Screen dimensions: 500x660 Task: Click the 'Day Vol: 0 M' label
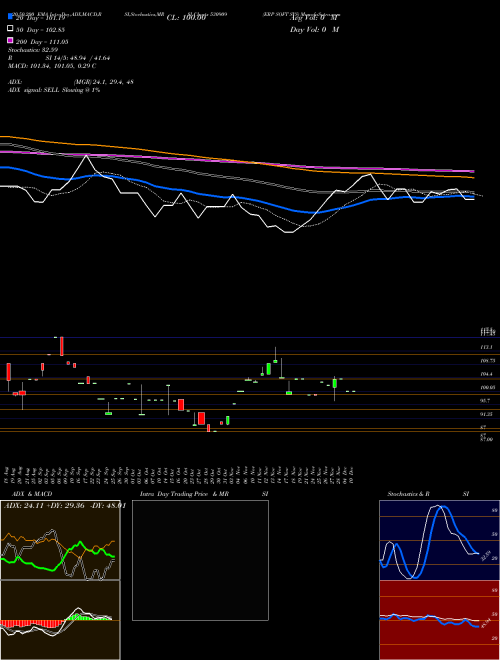[x=314, y=30]
